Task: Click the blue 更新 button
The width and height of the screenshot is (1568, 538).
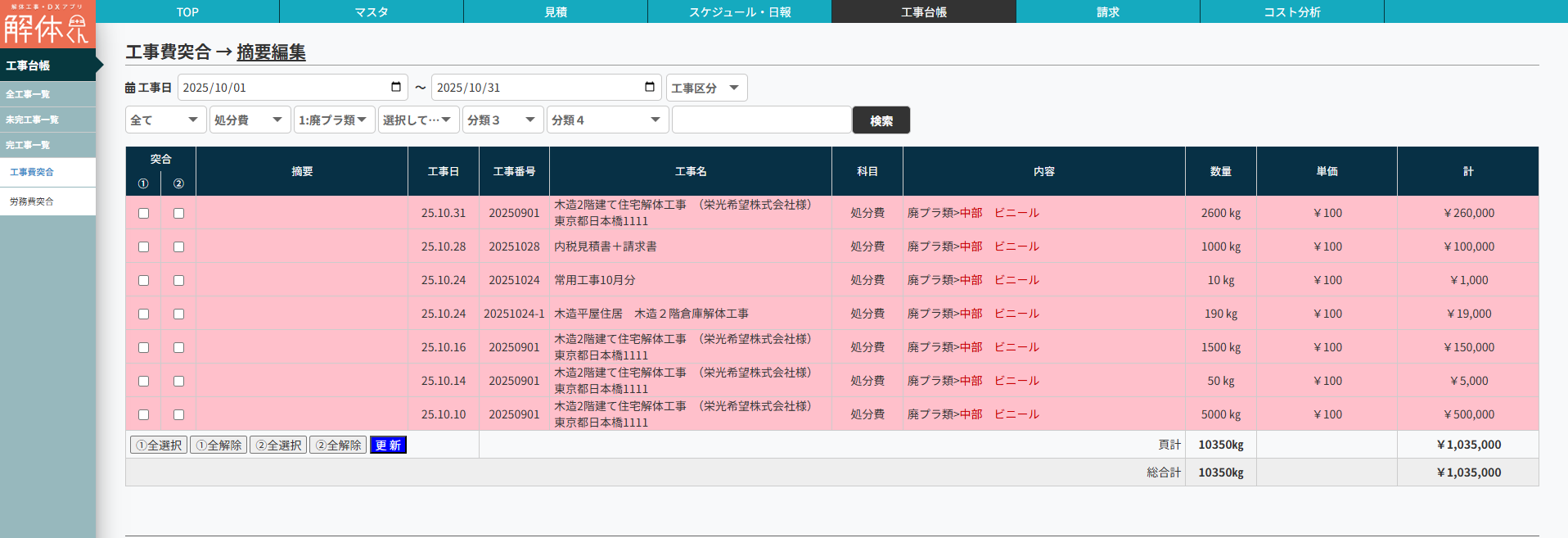Action: pos(388,445)
